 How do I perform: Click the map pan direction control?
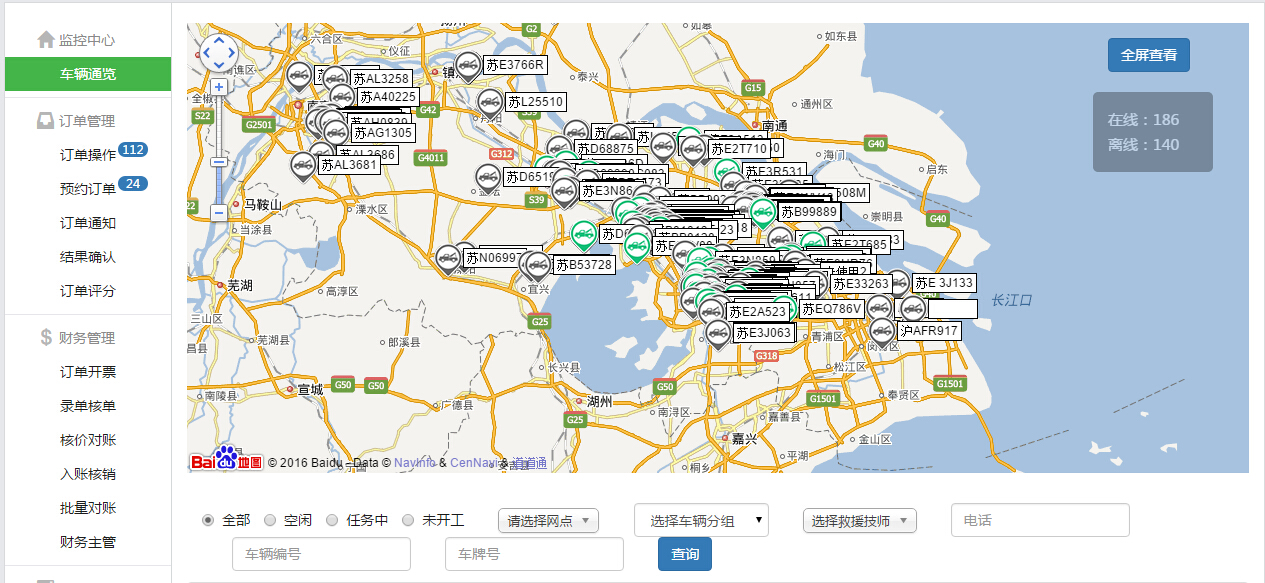(219, 53)
